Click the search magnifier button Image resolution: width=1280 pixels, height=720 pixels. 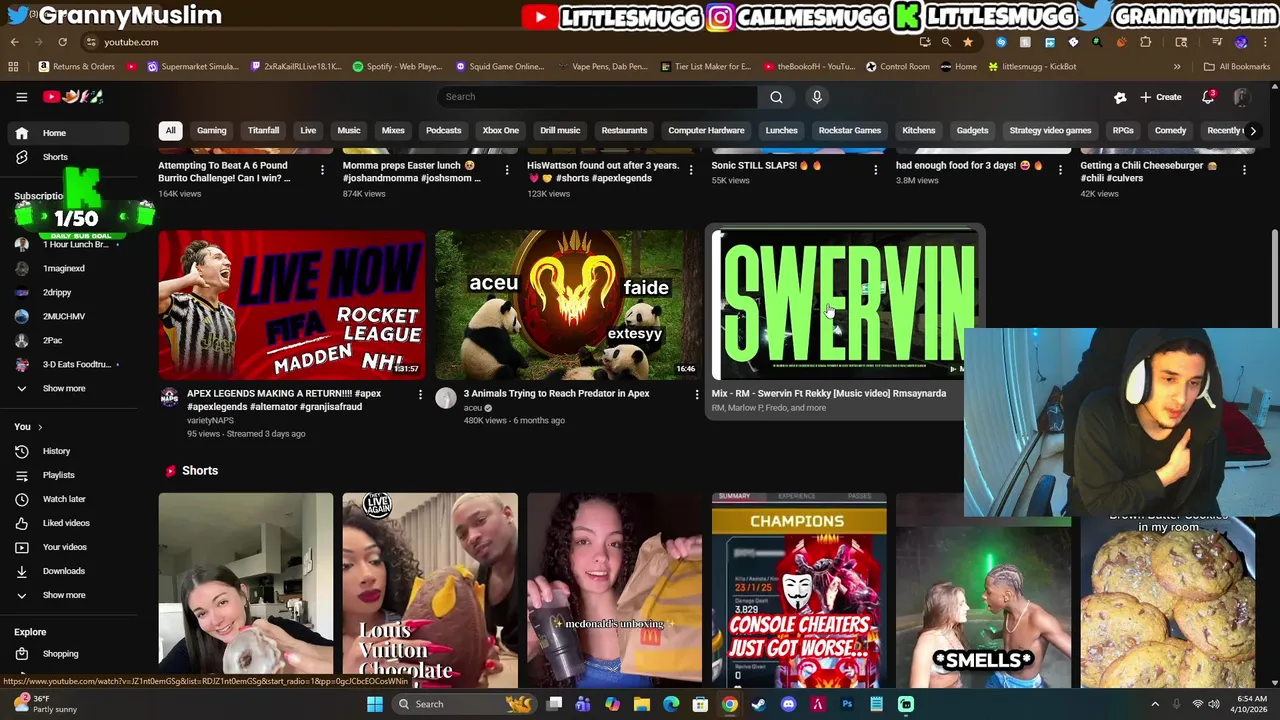point(776,97)
